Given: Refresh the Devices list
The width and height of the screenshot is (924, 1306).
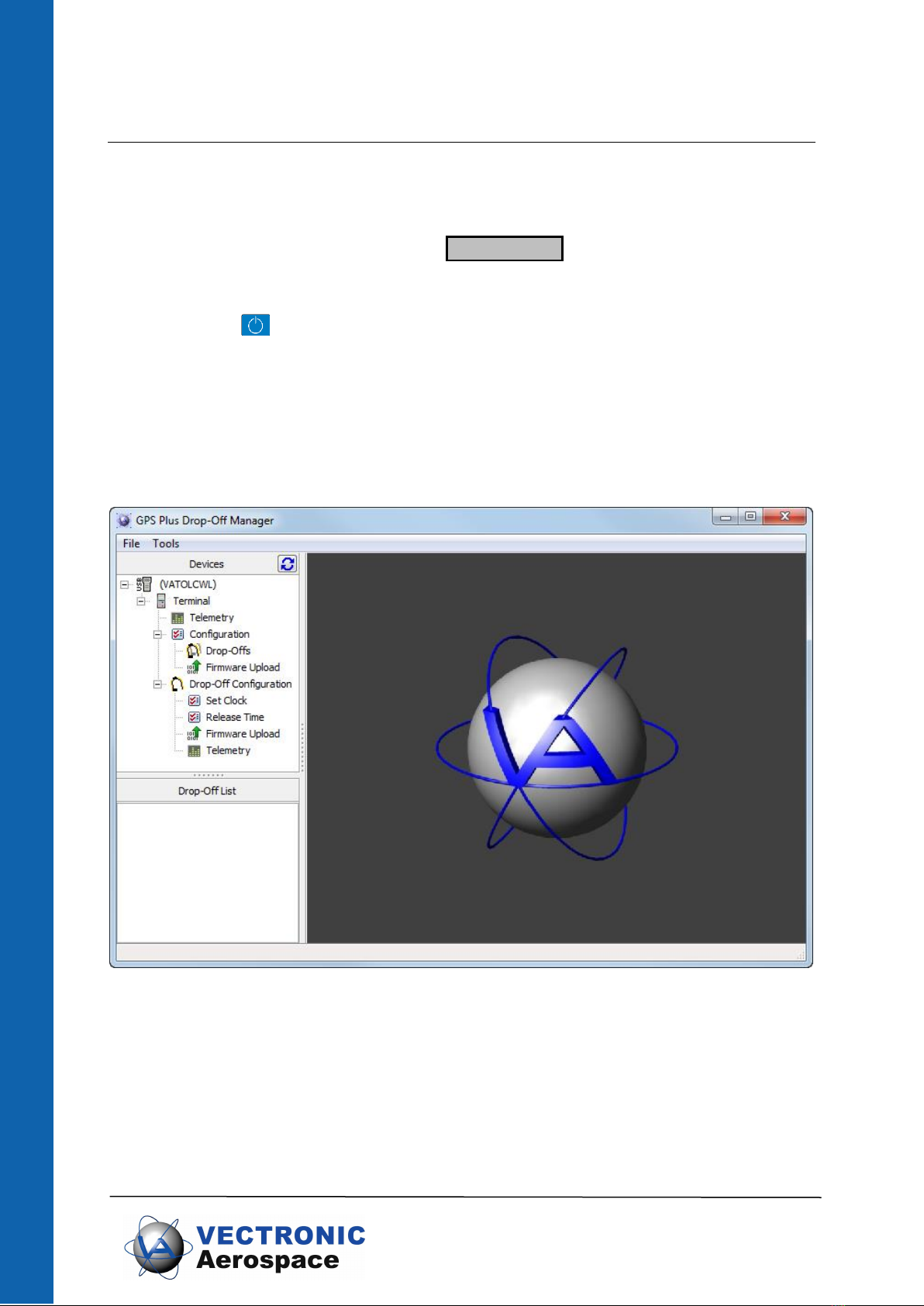Looking at the screenshot, I should pyautogui.click(x=288, y=564).
